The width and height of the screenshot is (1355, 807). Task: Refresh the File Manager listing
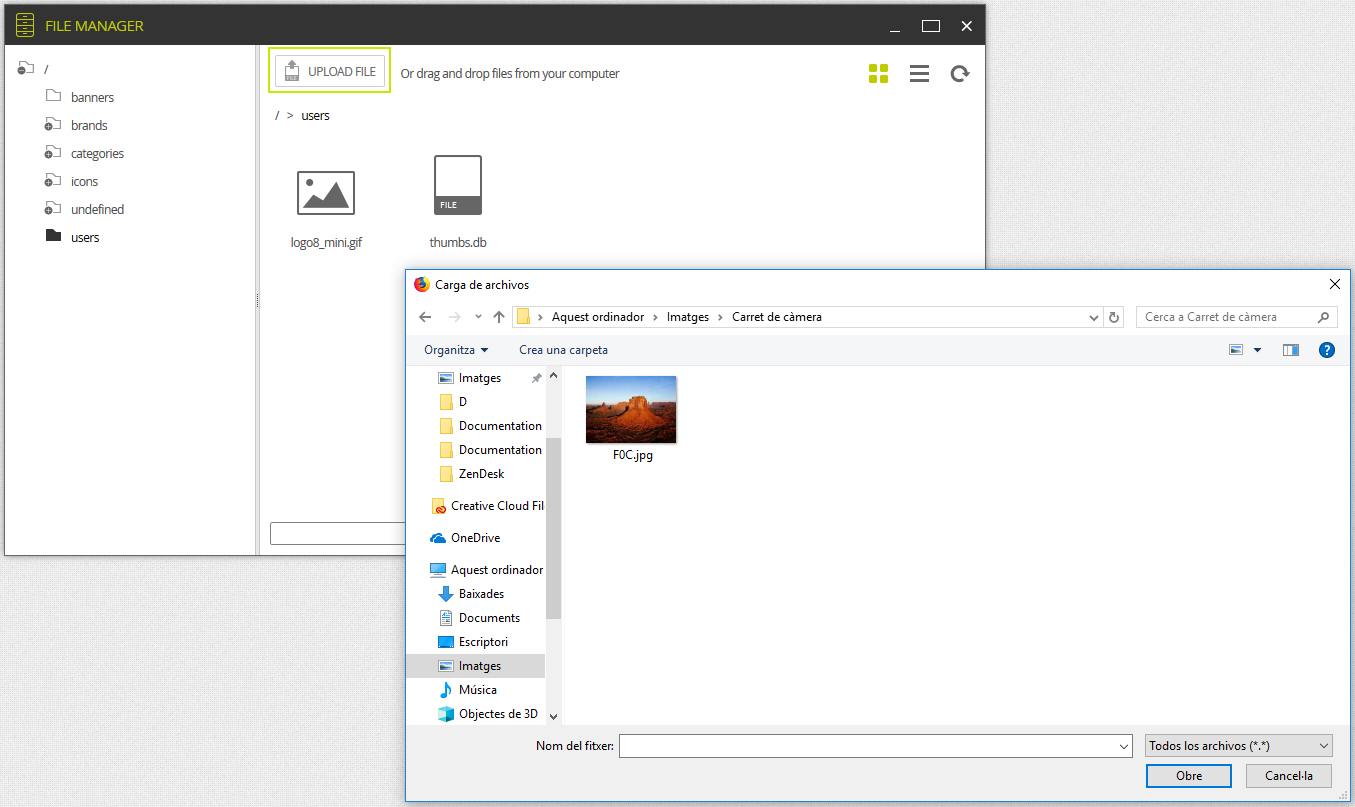pos(960,74)
